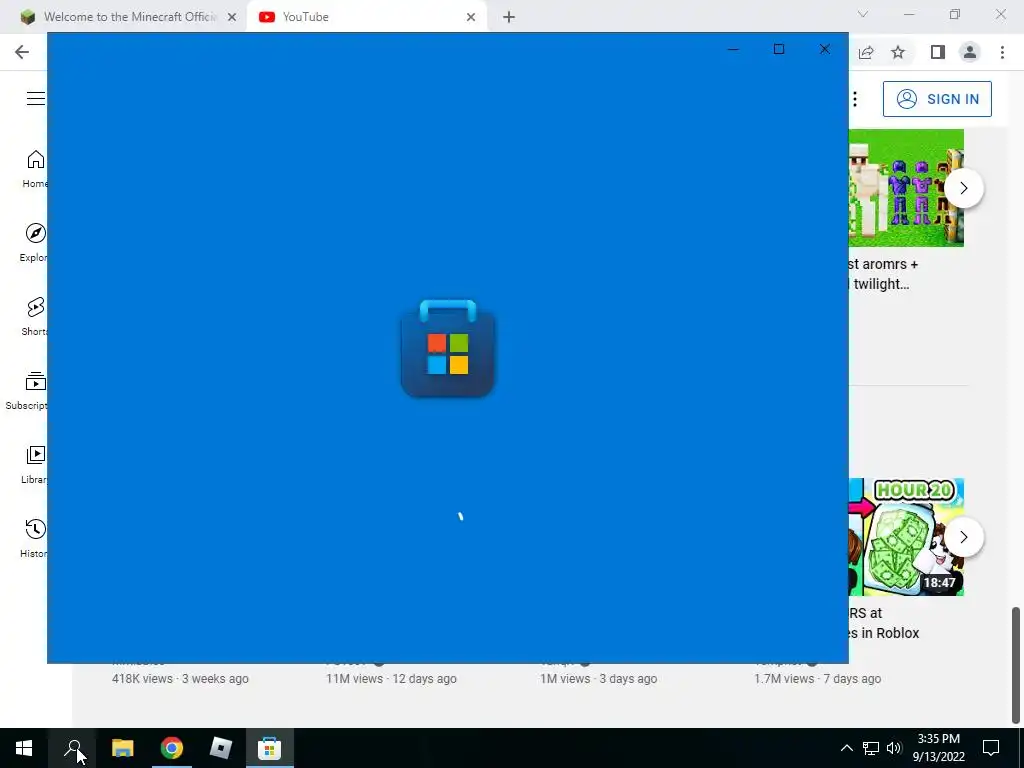Open the notification action center
The height and width of the screenshot is (768, 1024).
tap(991, 748)
